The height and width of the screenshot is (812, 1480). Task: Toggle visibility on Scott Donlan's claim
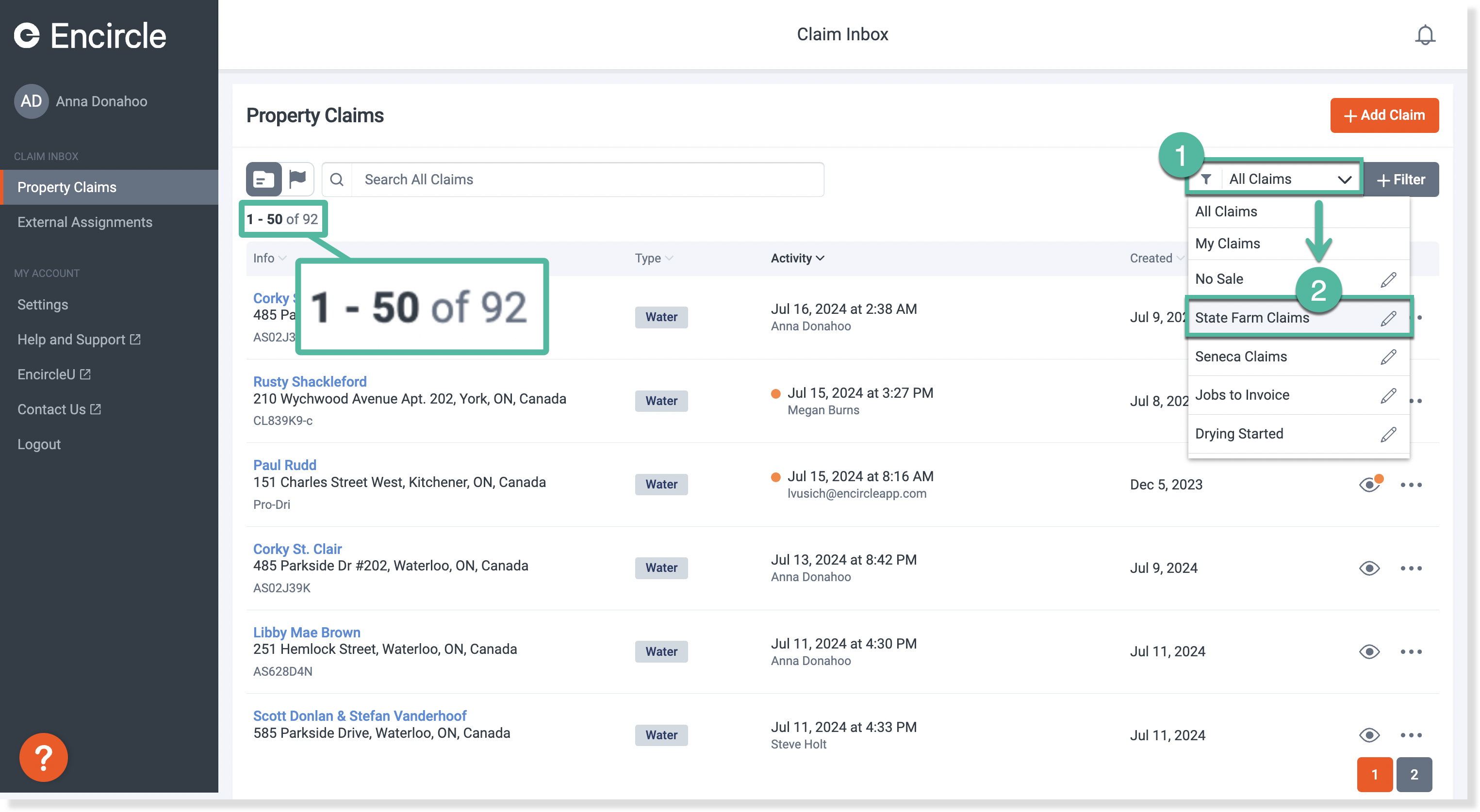click(x=1369, y=735)
